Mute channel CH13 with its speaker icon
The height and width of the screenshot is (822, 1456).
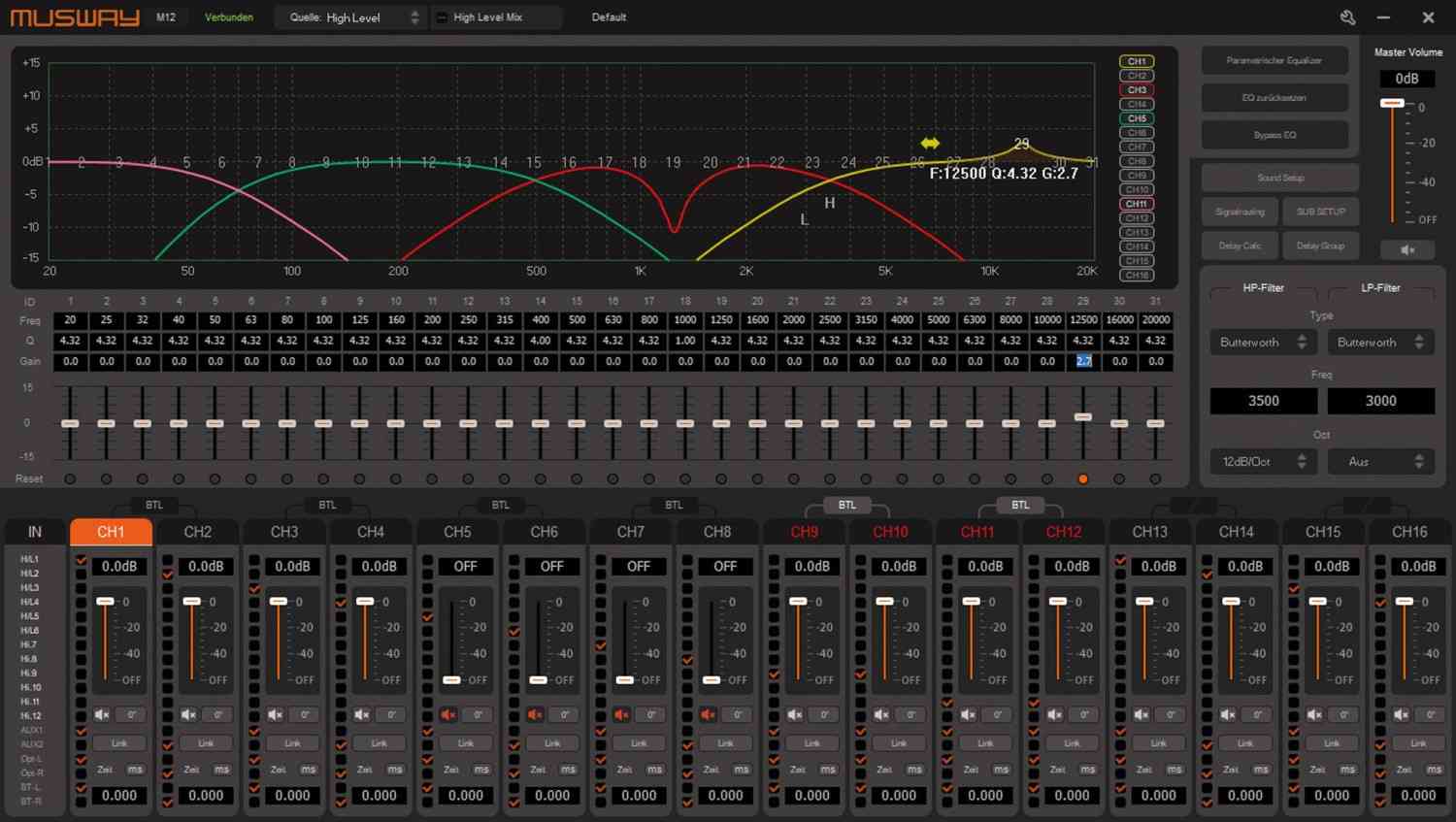point(1142,715)
